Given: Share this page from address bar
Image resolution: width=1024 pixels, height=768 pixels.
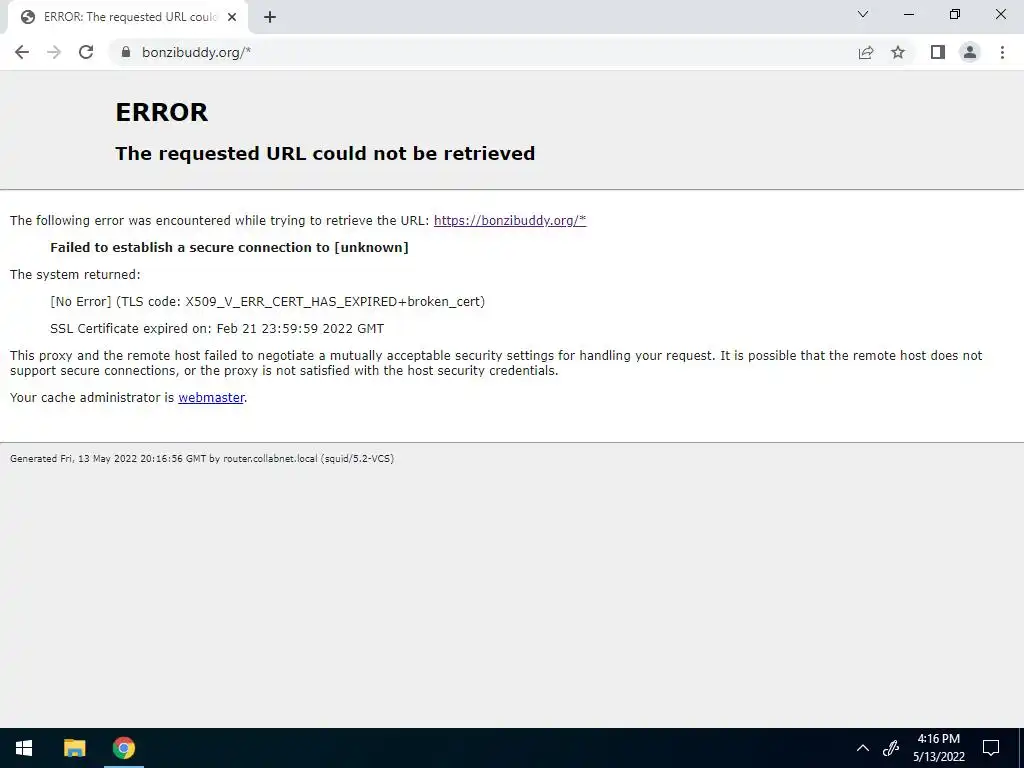Looking at the screenshot, I should coord(866,52).
